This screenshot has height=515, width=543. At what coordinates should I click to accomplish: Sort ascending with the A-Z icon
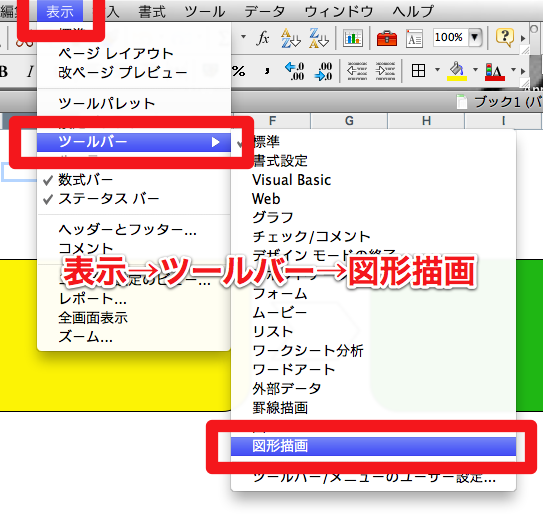coord(290,38)
